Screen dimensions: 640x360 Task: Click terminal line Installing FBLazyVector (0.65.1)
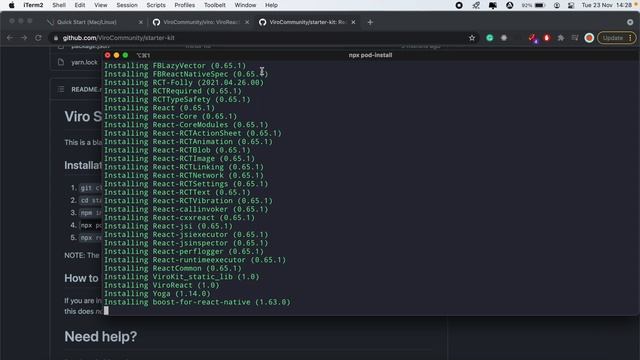[x=175, y=65]
